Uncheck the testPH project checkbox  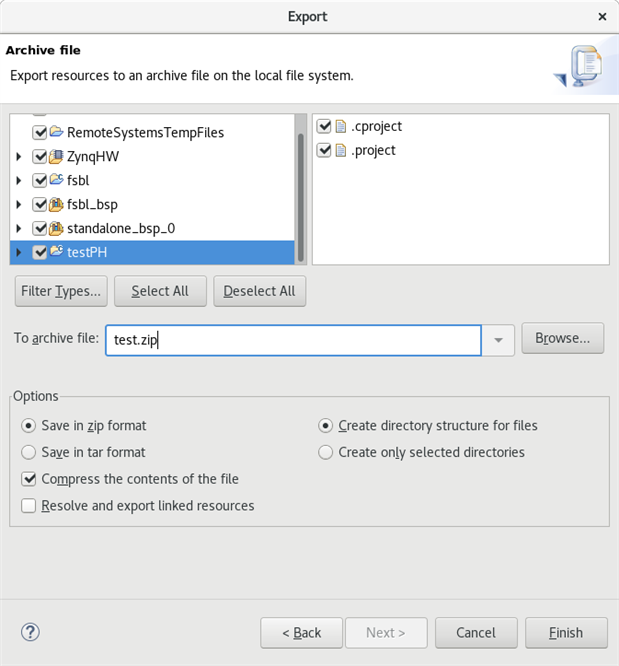pos(40,253)
